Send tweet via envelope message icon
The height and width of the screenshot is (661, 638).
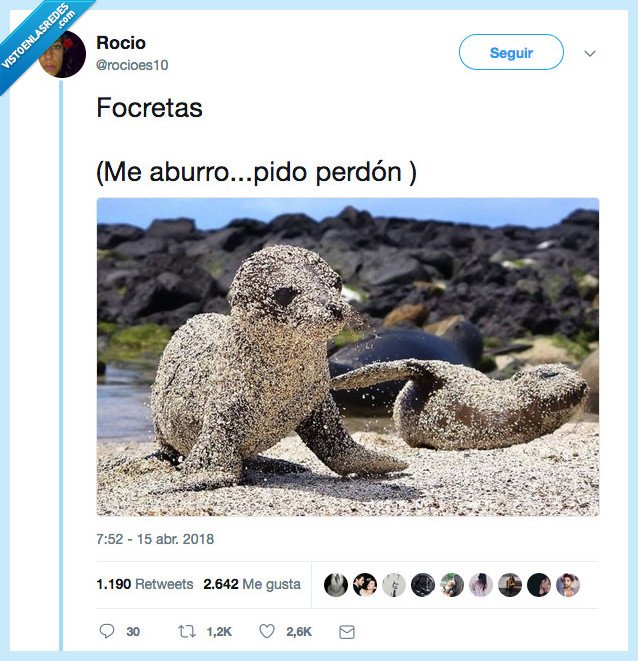pos(347,631)
